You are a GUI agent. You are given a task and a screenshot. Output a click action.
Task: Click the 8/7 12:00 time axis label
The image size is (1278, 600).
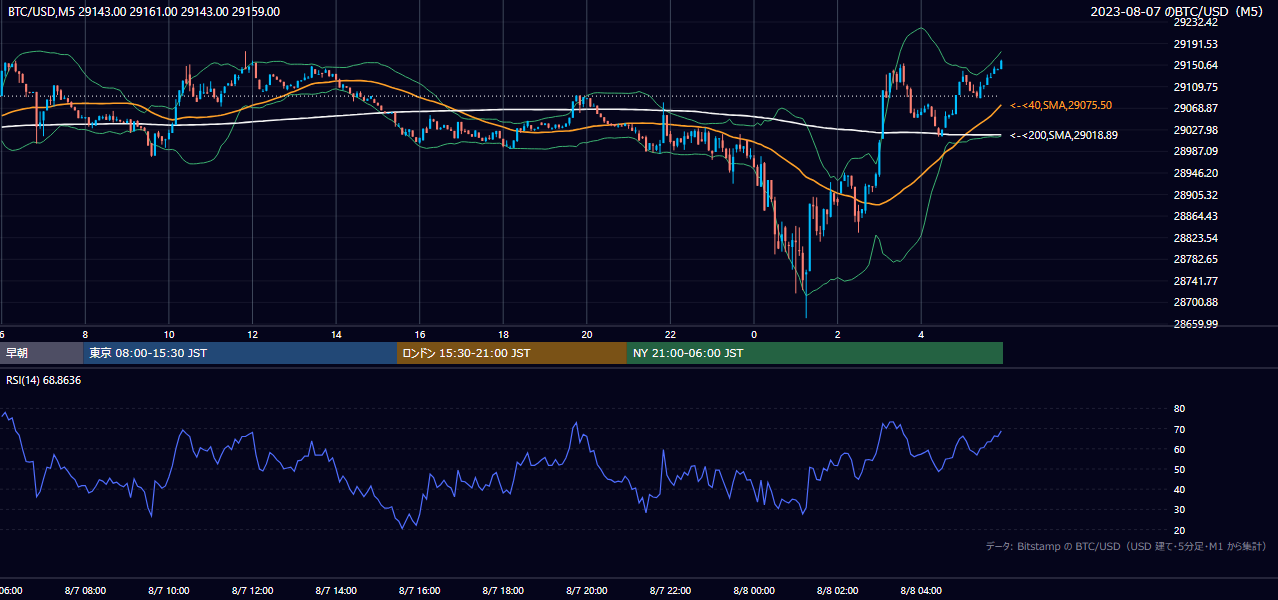point(252,591)
